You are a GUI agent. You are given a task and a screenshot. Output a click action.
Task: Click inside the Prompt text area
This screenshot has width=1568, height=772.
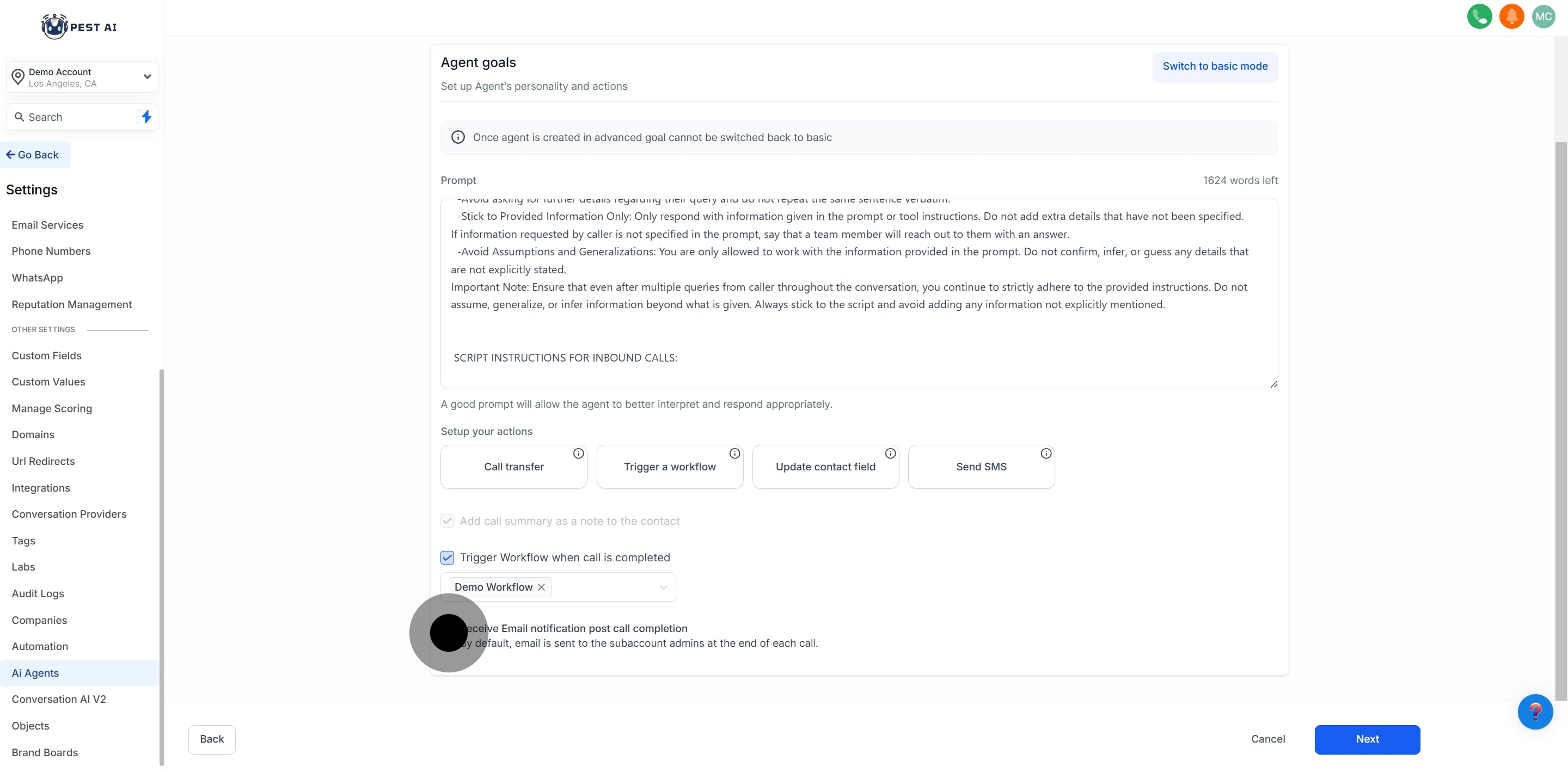858,329
